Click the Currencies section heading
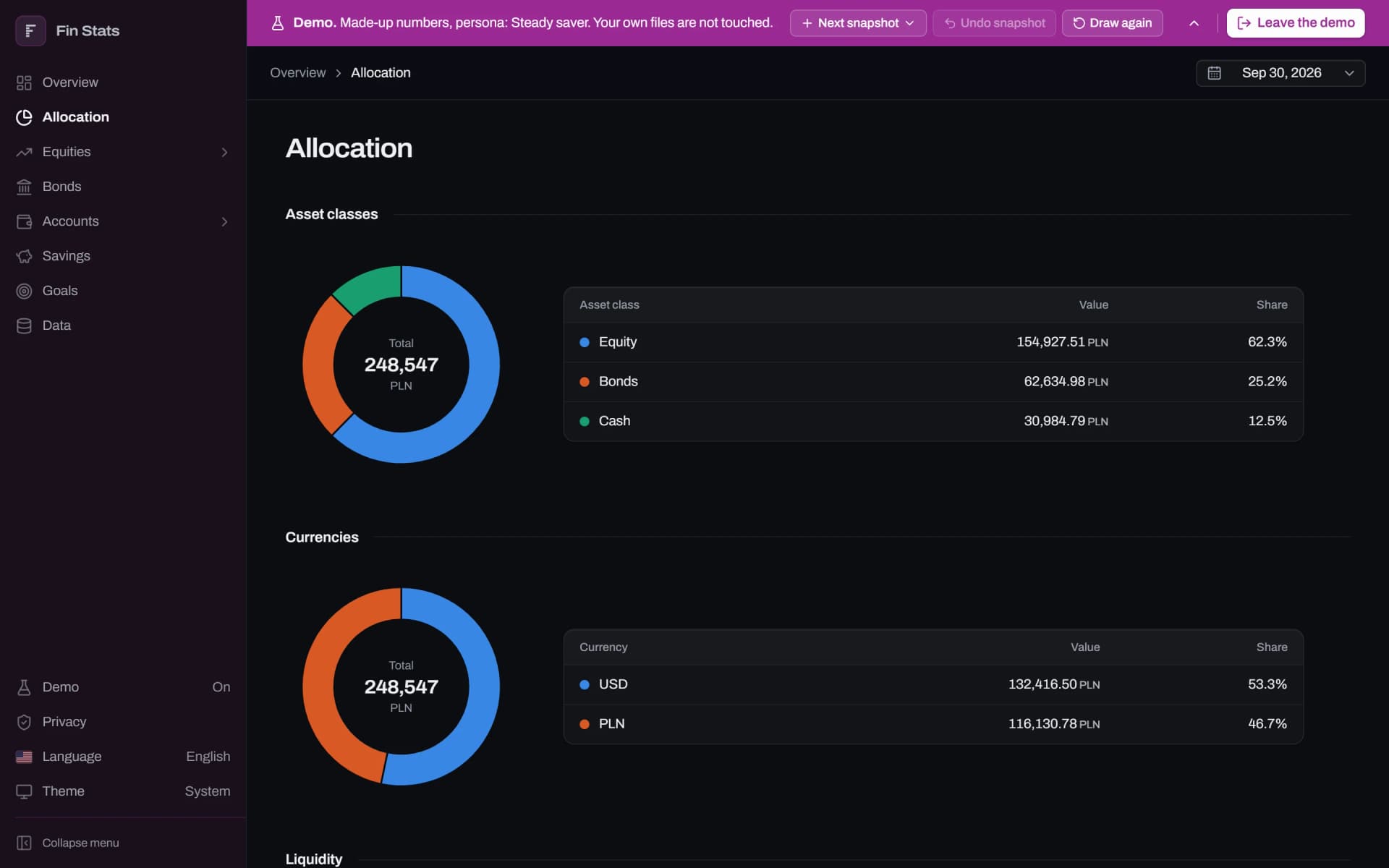This screenshot has height=868, width=1389. [322, 537]
